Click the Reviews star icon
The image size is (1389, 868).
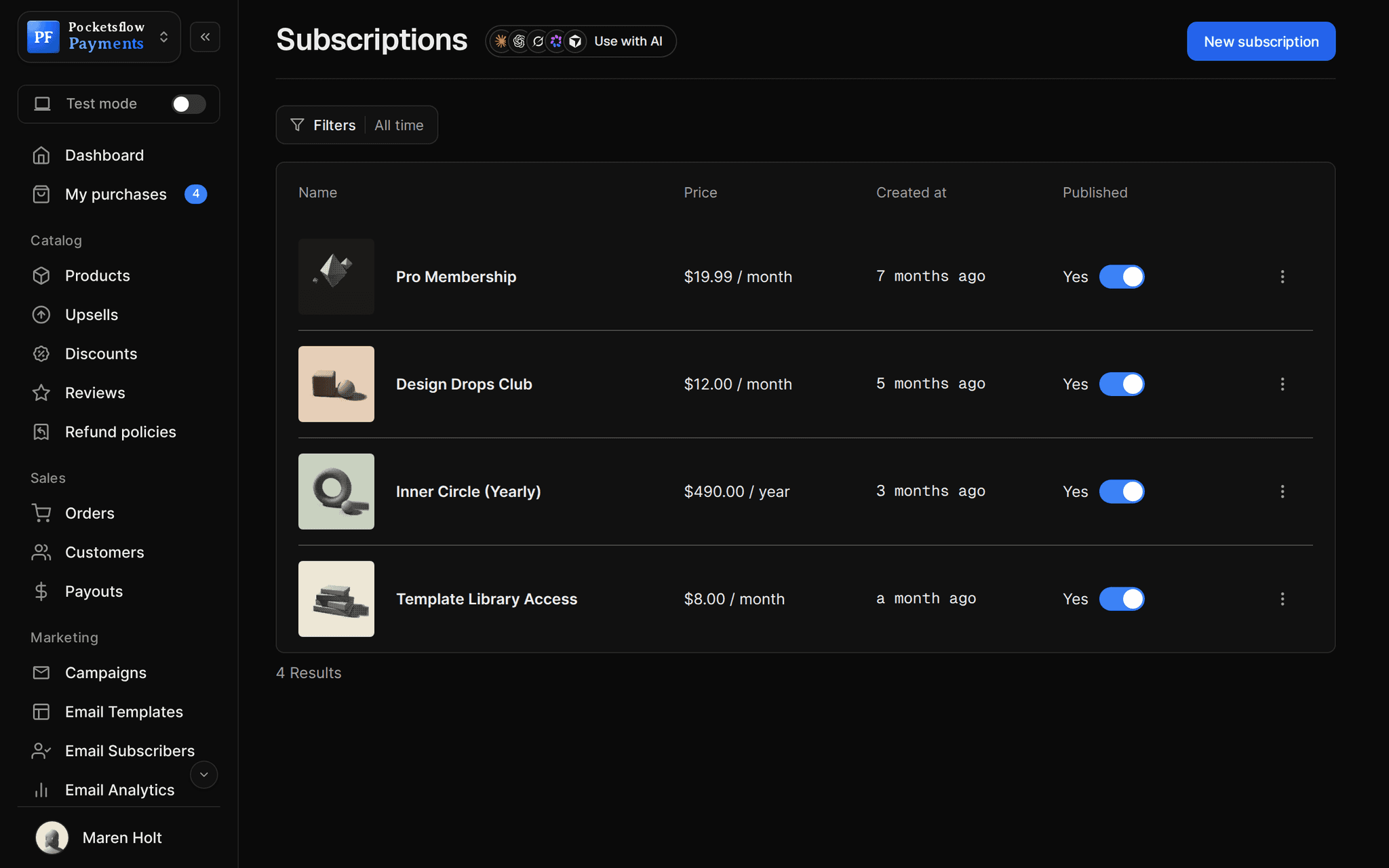(x=41, y=393)
